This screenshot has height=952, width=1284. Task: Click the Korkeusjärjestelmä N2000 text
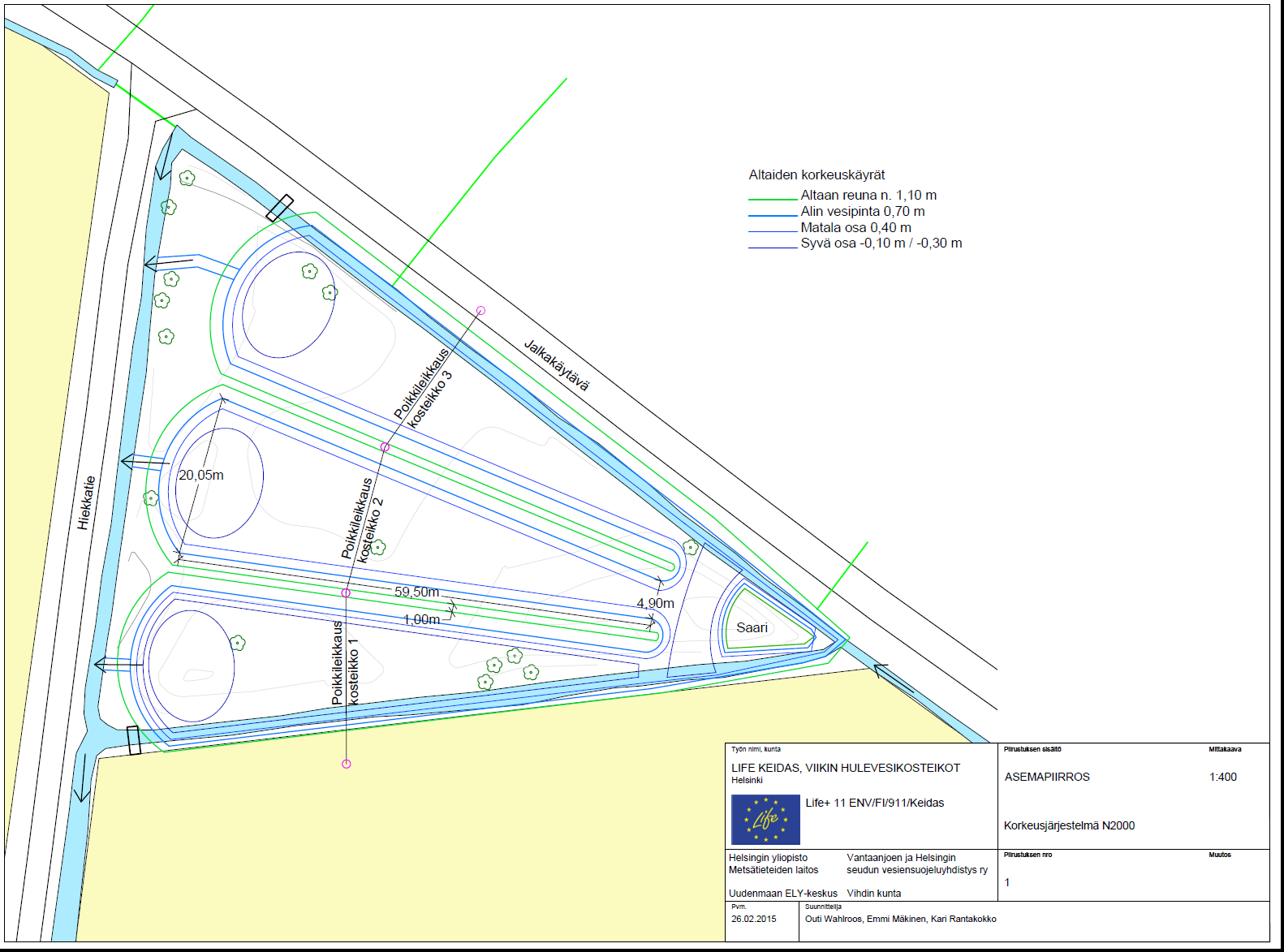1069,825
